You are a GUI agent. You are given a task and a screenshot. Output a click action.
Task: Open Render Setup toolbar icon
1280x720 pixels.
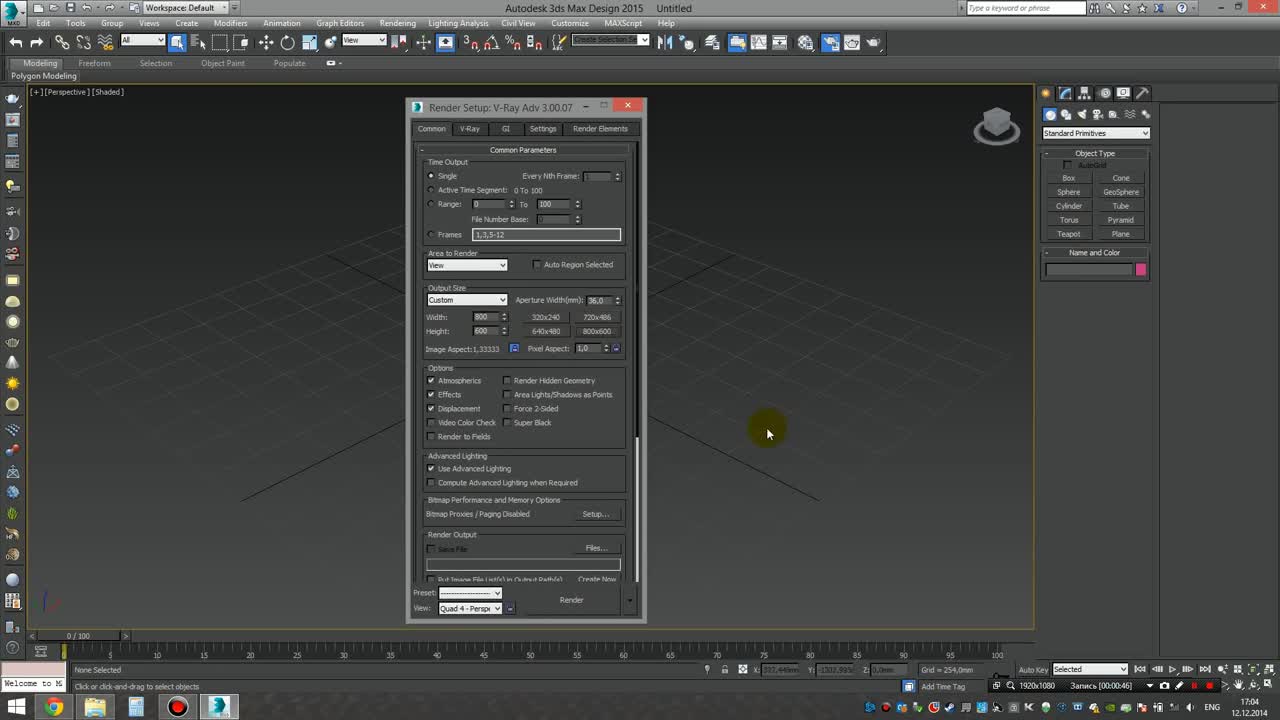pos(830,42)
